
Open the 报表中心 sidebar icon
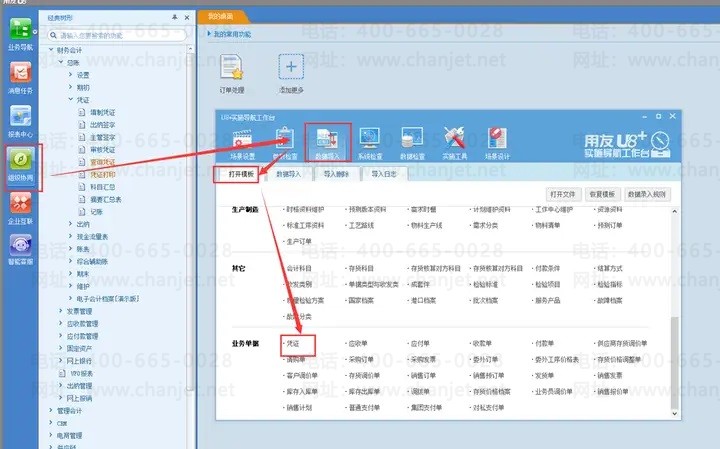[x=21, y=116]
